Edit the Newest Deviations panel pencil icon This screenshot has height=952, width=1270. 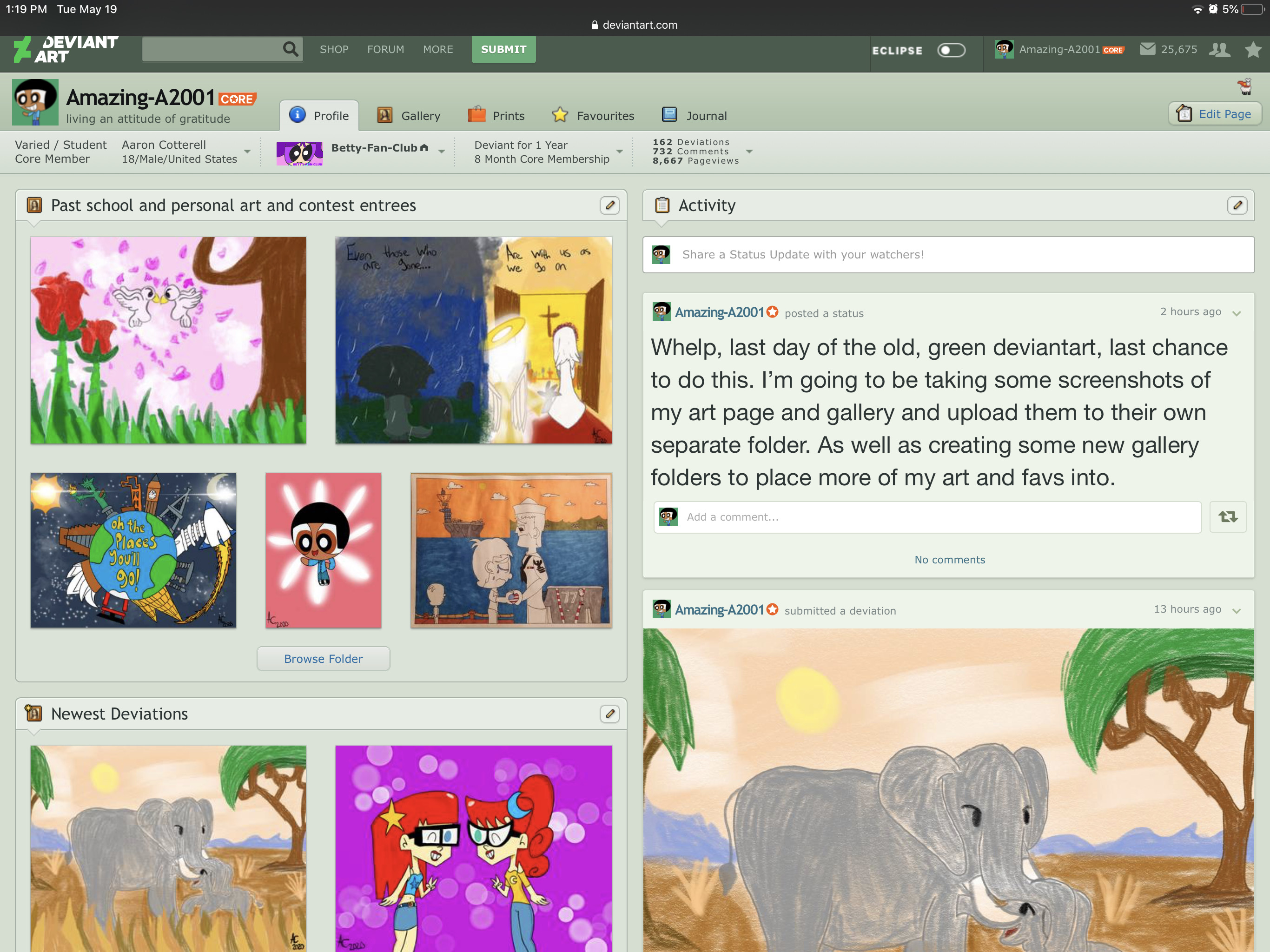(610, 714)
